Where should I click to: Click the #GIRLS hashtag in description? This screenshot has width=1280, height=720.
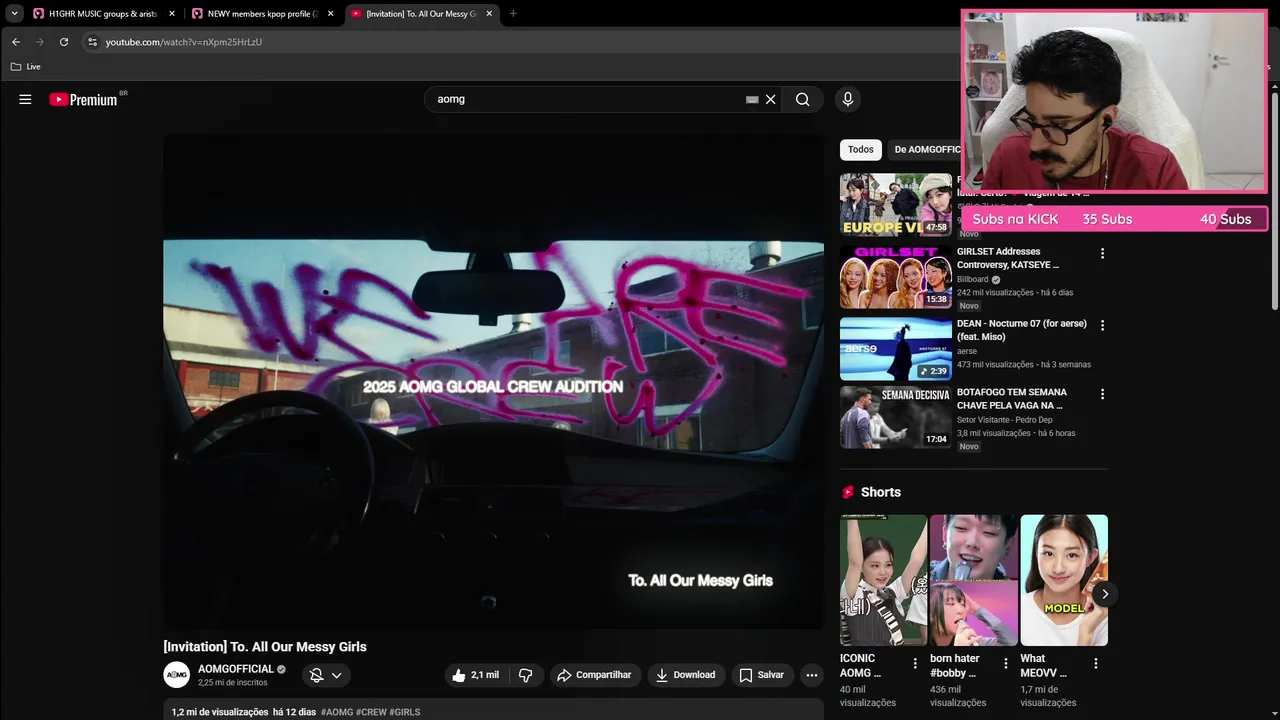coord(404,712)
